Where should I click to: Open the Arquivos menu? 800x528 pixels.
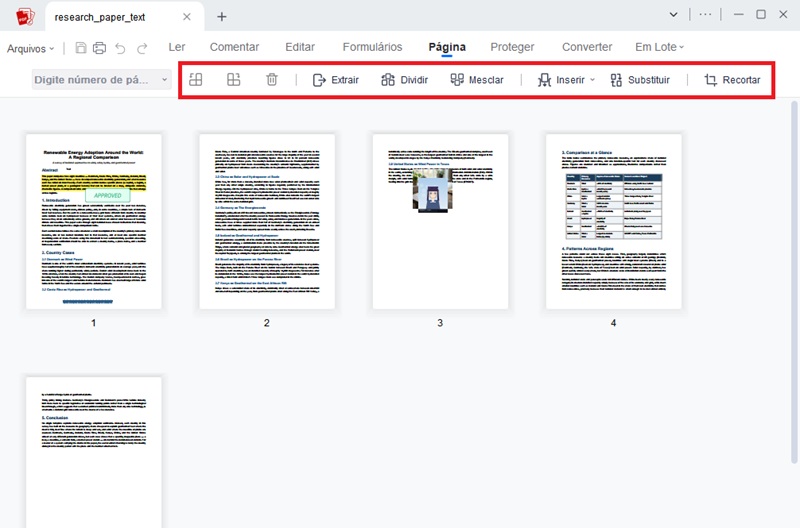click(30, 48)
